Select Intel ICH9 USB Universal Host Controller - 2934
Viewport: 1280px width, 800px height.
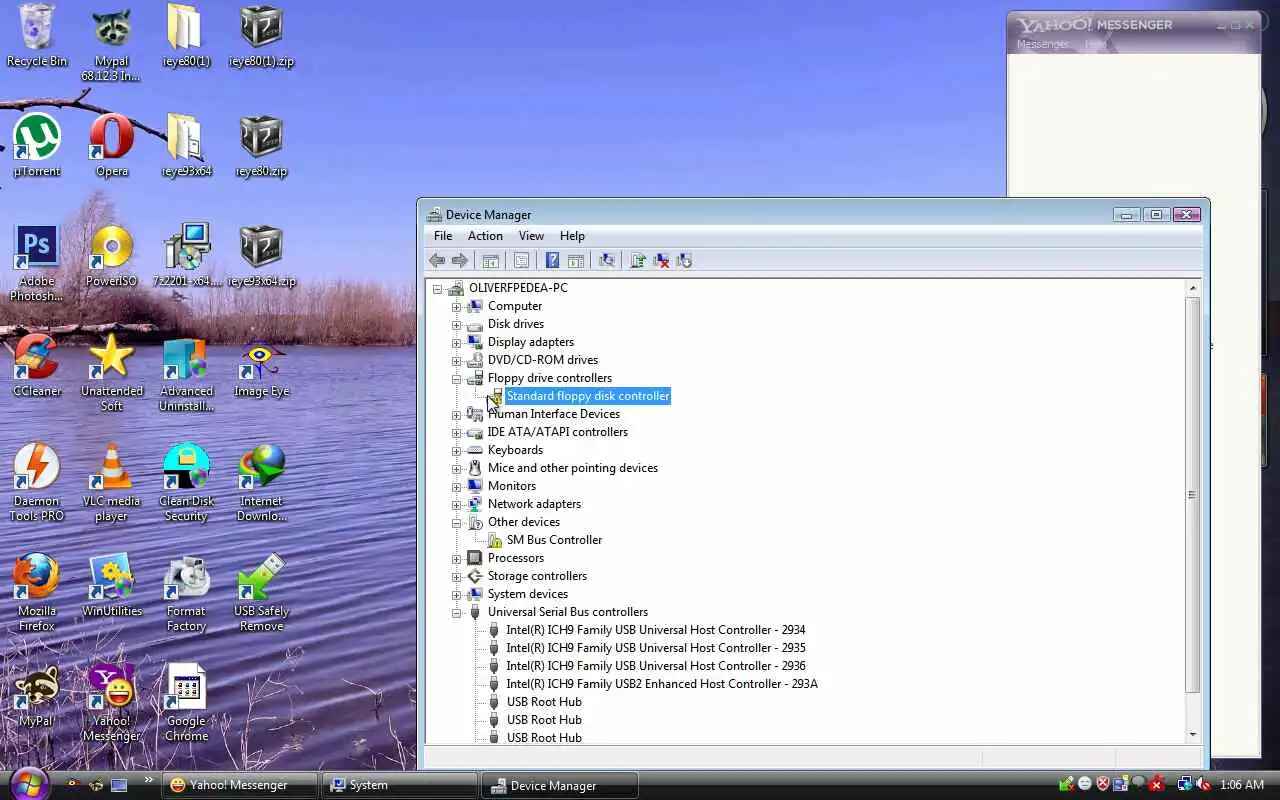(656, 630)
